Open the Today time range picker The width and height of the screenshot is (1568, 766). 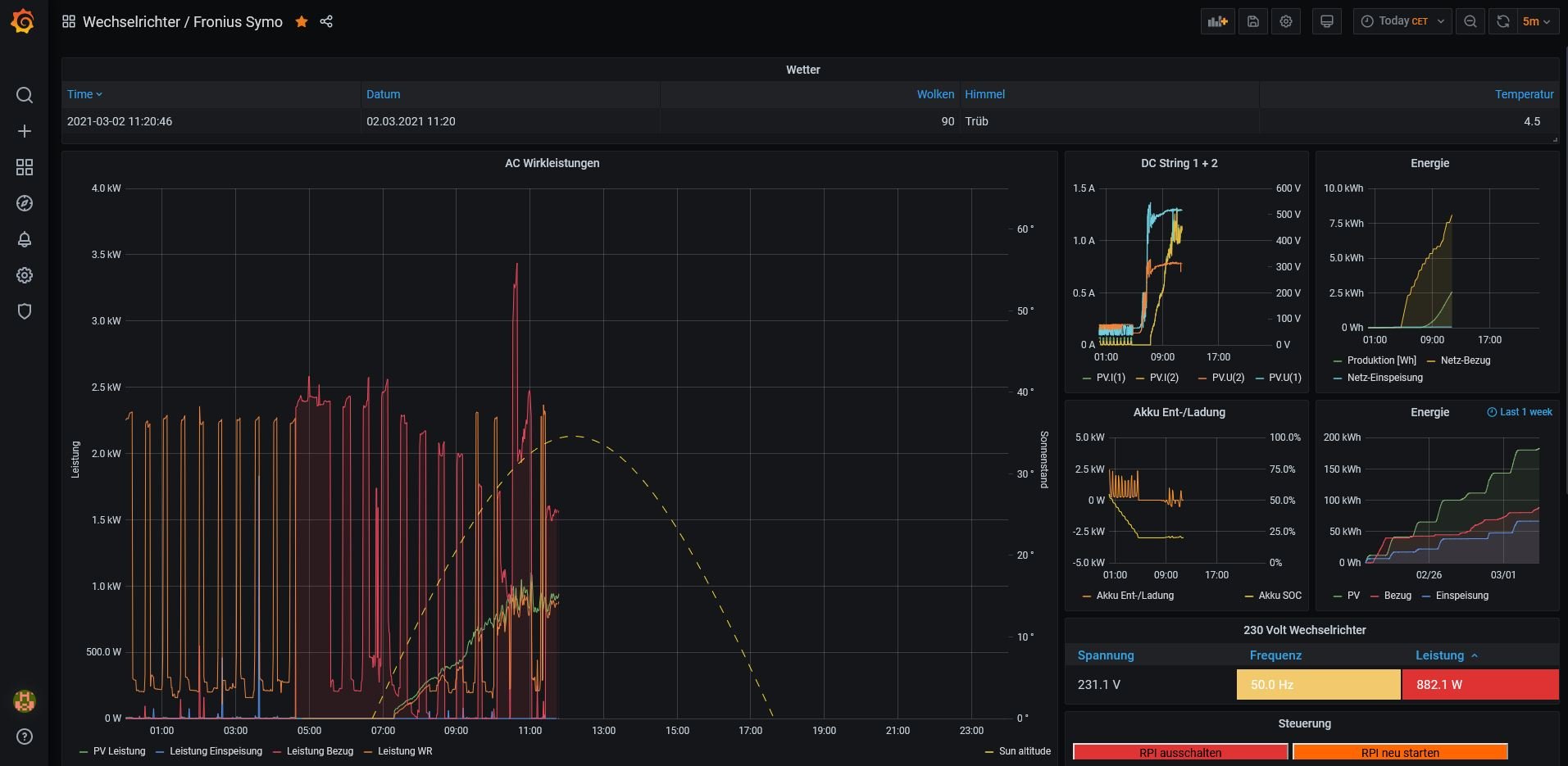coord(1402,22)
